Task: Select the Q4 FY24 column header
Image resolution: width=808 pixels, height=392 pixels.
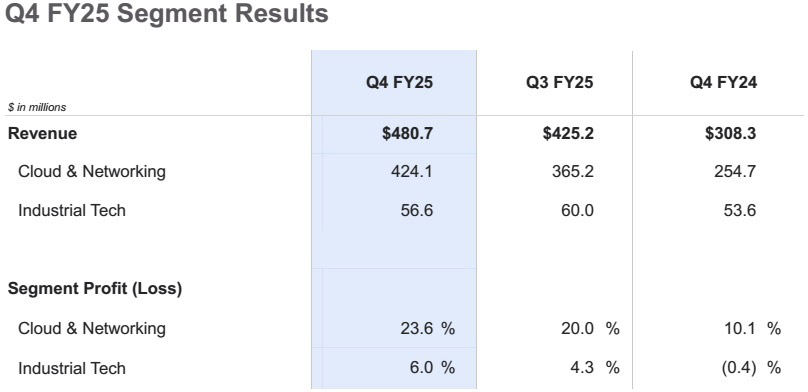Action: tap(723, 82)
